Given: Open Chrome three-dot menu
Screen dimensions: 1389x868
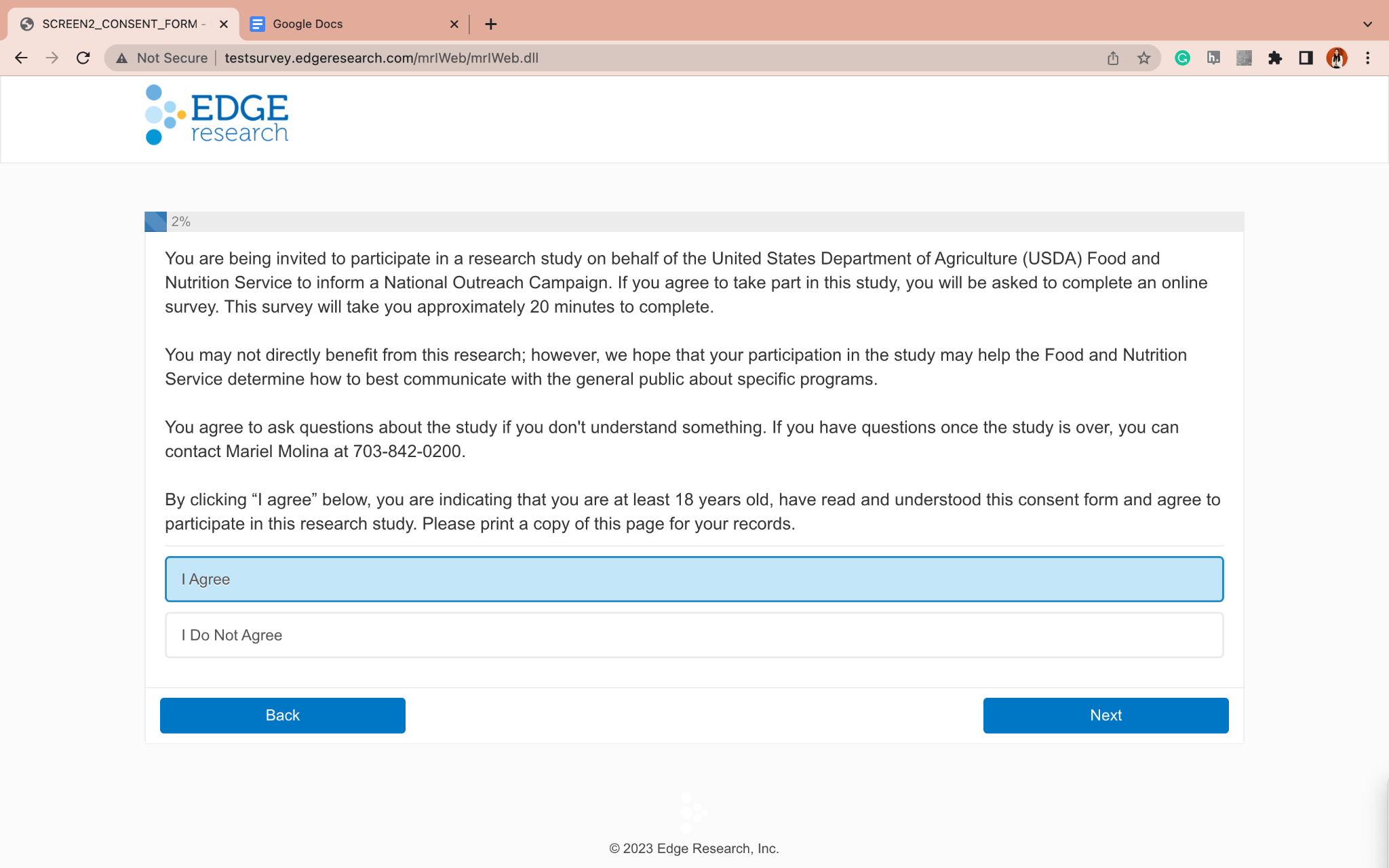Looking at the screenshot, I should click(1367, 58).
